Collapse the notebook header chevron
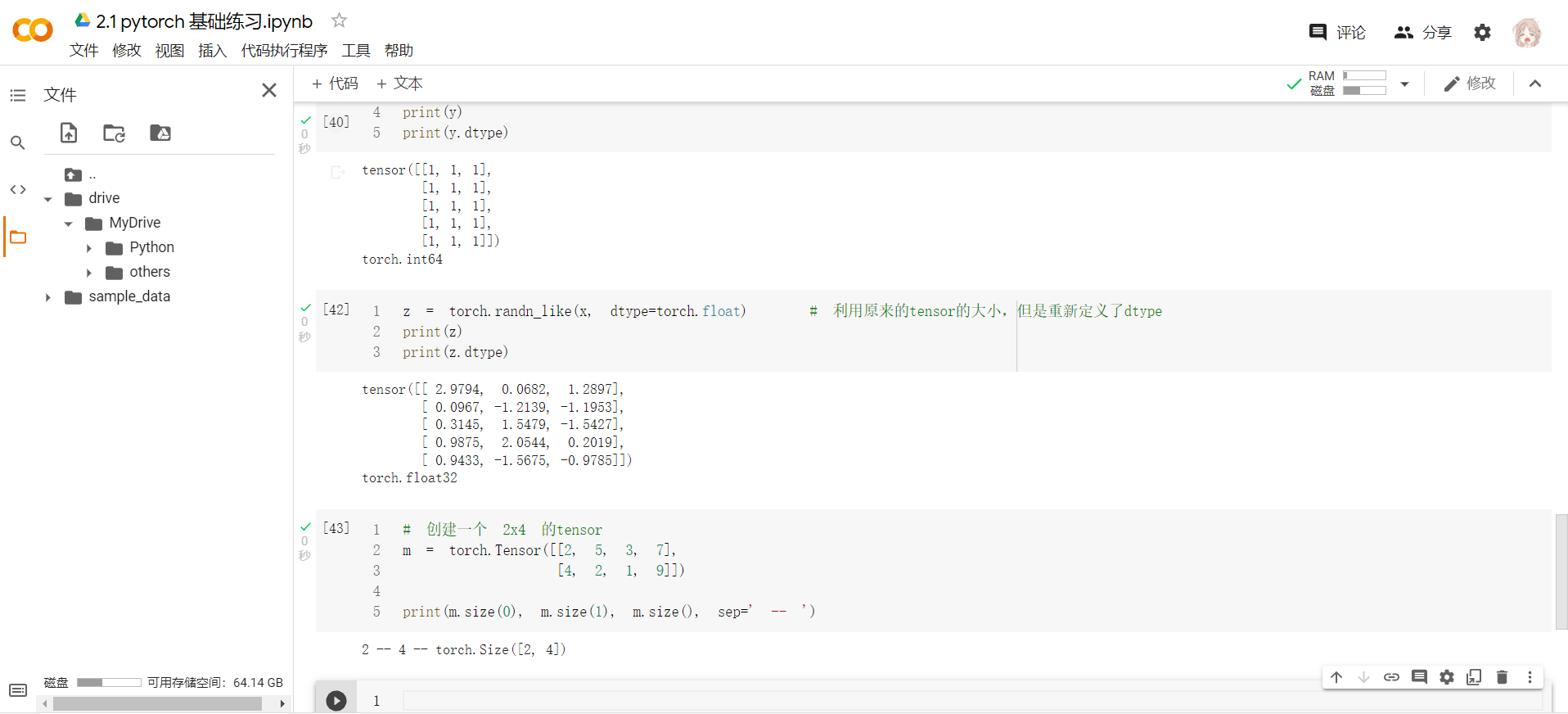The width and height of the screenshot is (1568, 714). 1535,84
